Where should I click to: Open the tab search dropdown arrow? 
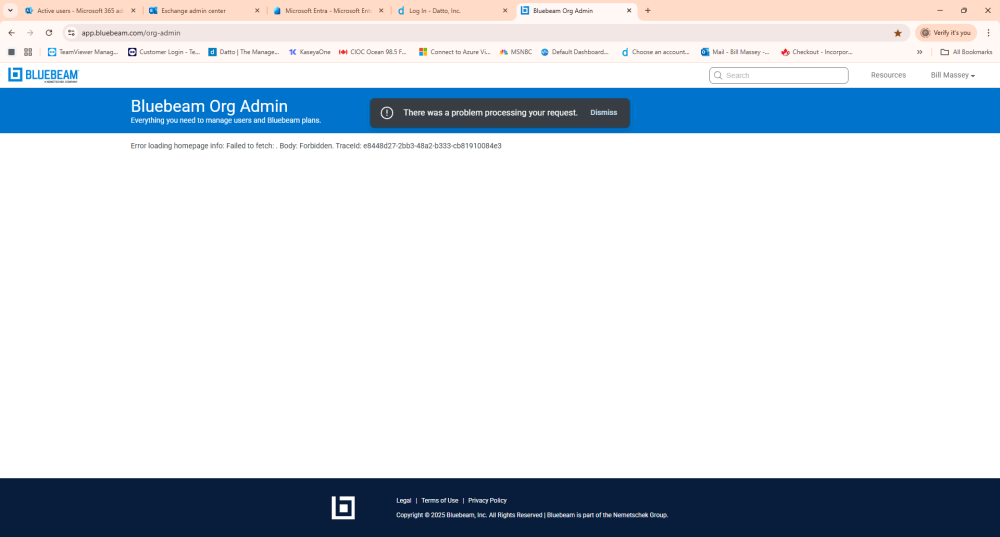coord(10,11)
